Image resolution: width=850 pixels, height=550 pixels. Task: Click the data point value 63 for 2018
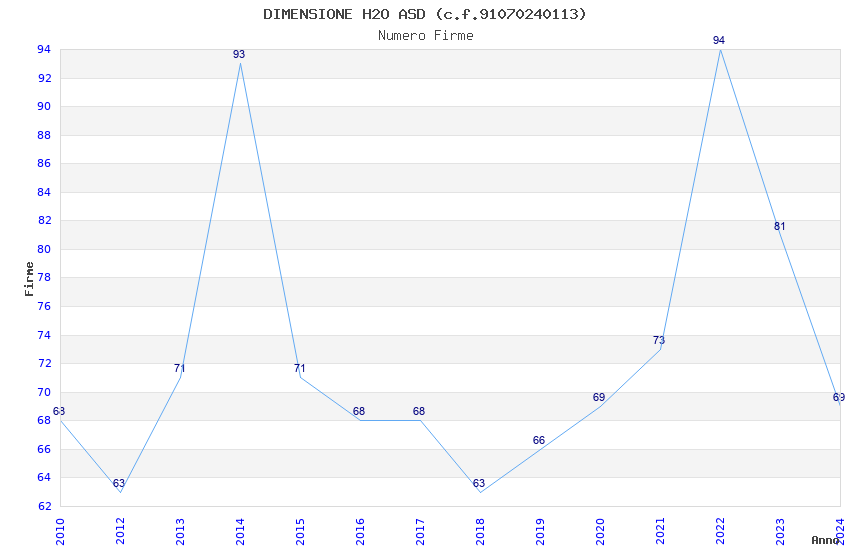click(x=479, y=483)
